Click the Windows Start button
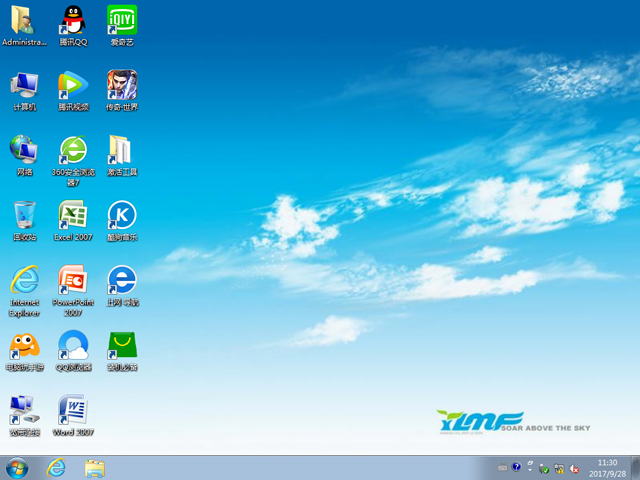Screen dimensions: 640x480 coord(17,467)
